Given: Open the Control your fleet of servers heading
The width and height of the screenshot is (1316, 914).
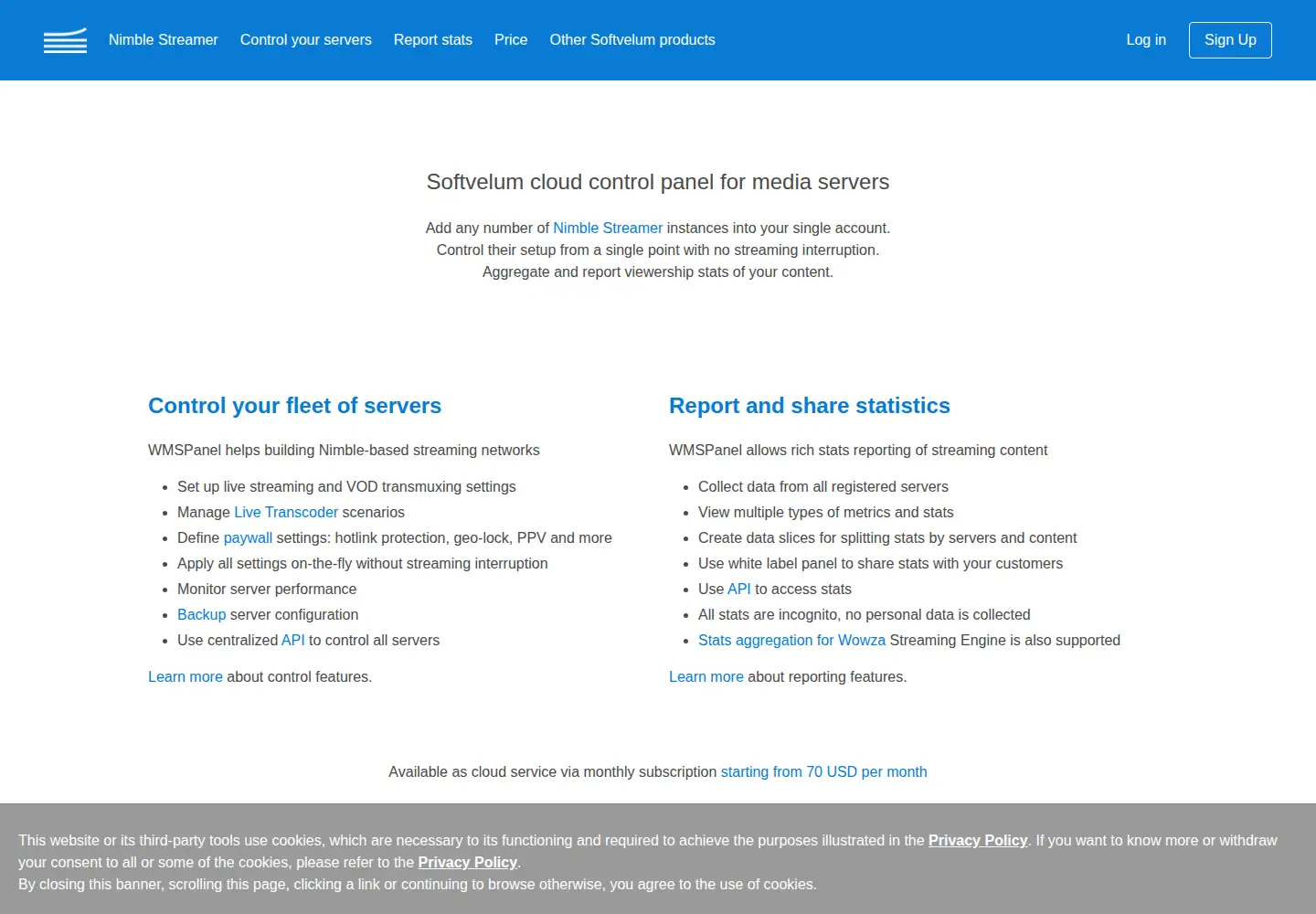Looking at the screenshot, I should [x=294, y=406].
